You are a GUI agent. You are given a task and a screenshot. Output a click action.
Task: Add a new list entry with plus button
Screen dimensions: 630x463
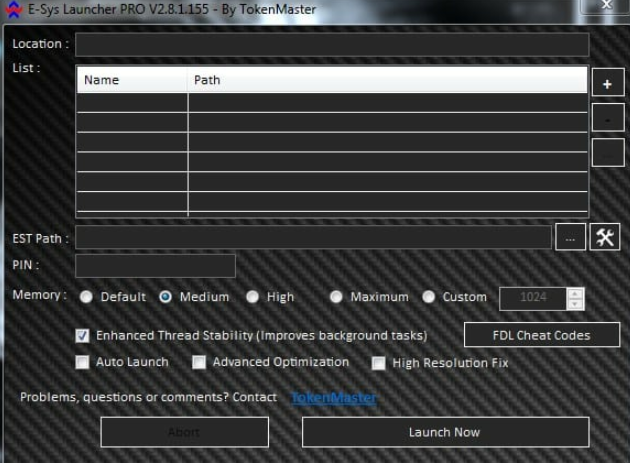coord(608,83)
